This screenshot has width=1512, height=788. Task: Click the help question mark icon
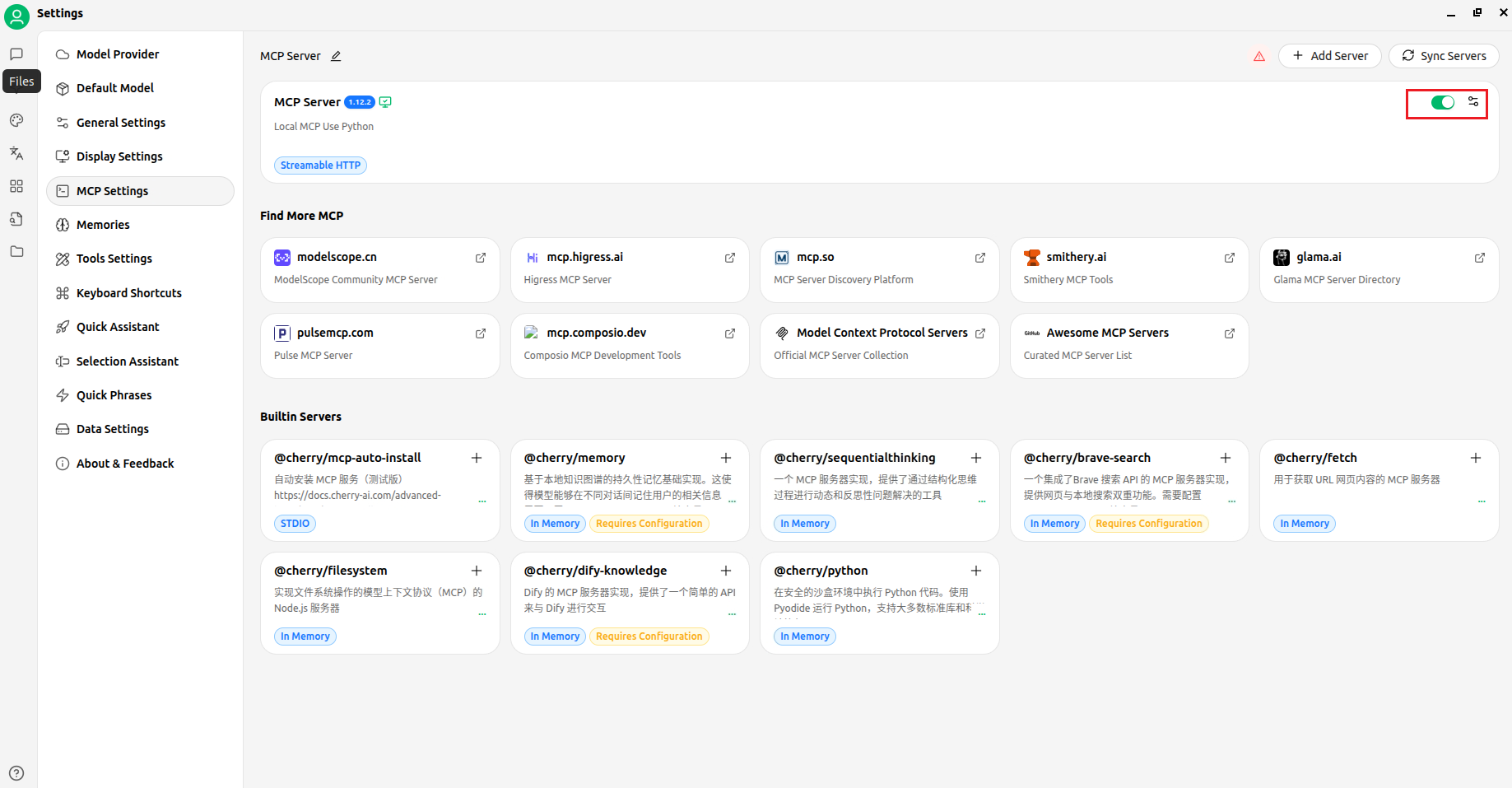(x=16, y=773)
